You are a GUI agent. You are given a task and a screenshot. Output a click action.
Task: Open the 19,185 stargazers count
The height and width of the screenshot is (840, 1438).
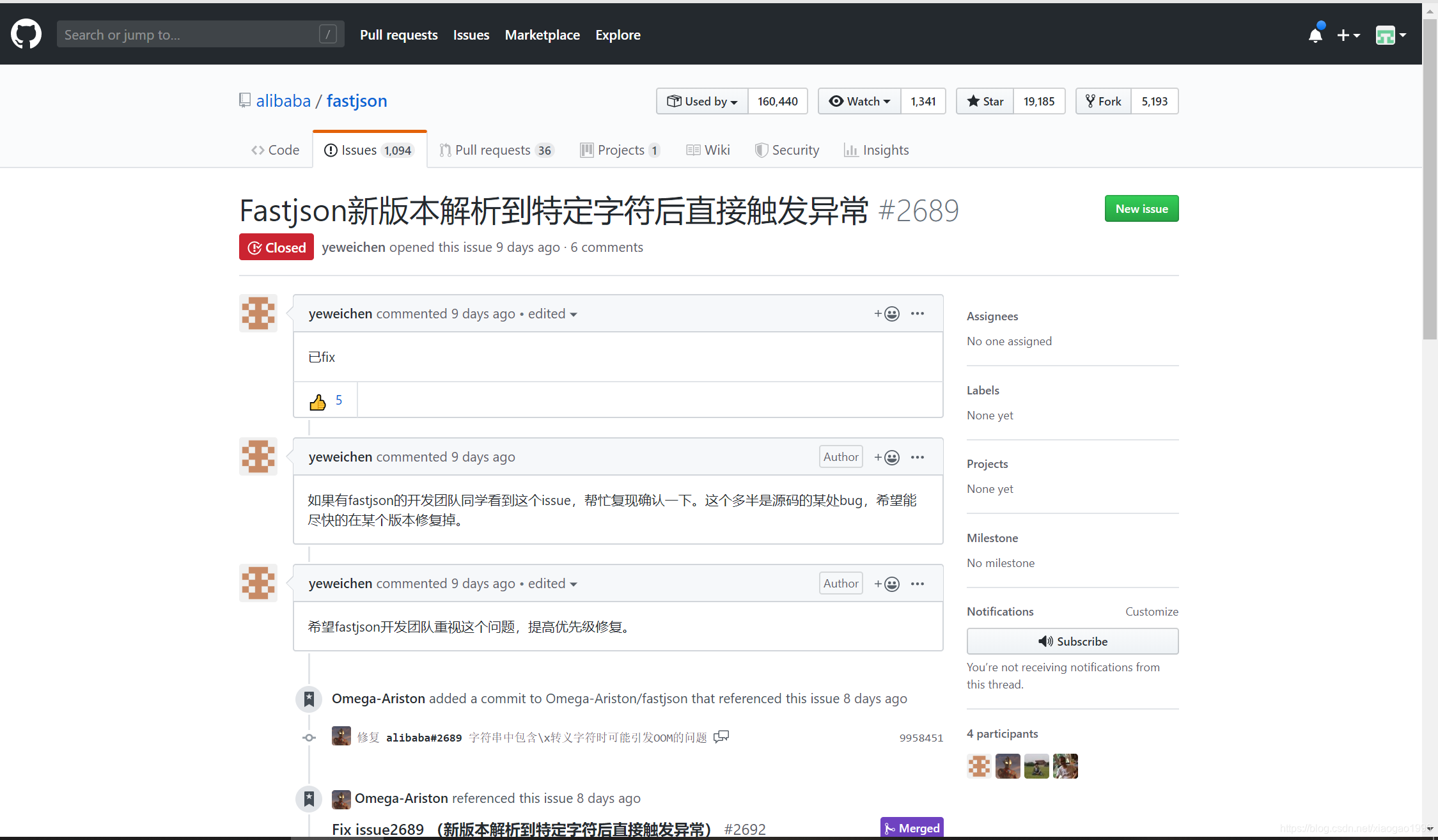pyautogui.click(x=1039, y=101)
